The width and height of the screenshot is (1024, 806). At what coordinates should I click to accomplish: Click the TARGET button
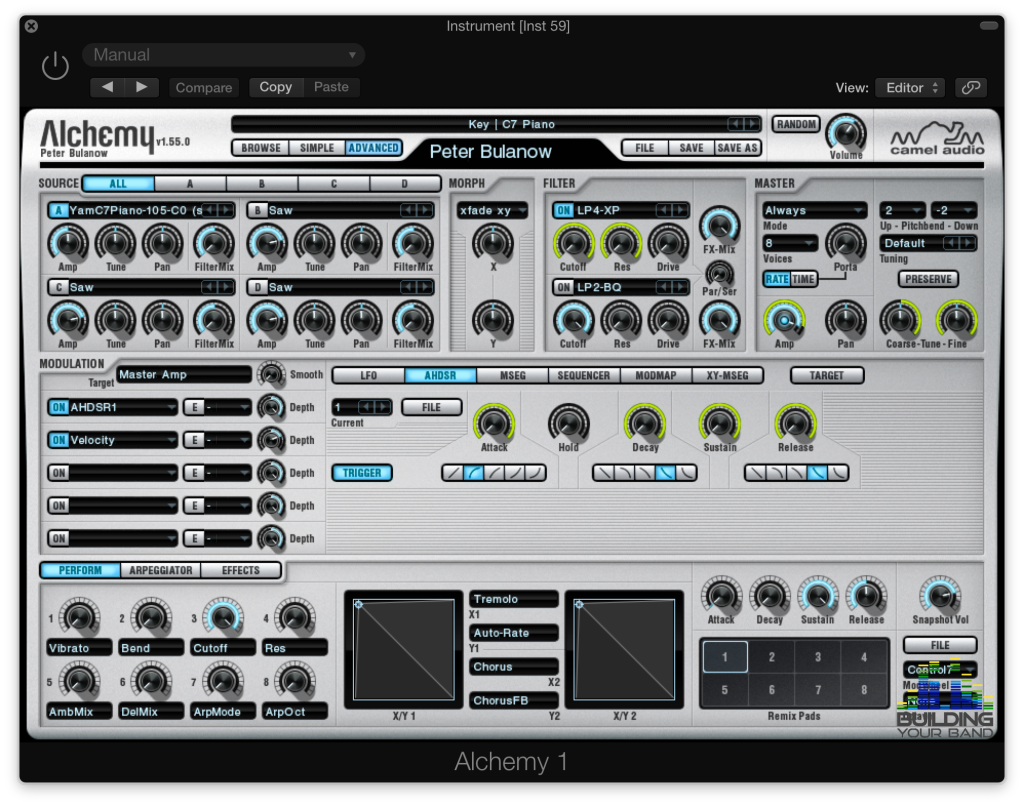[827, 376]
